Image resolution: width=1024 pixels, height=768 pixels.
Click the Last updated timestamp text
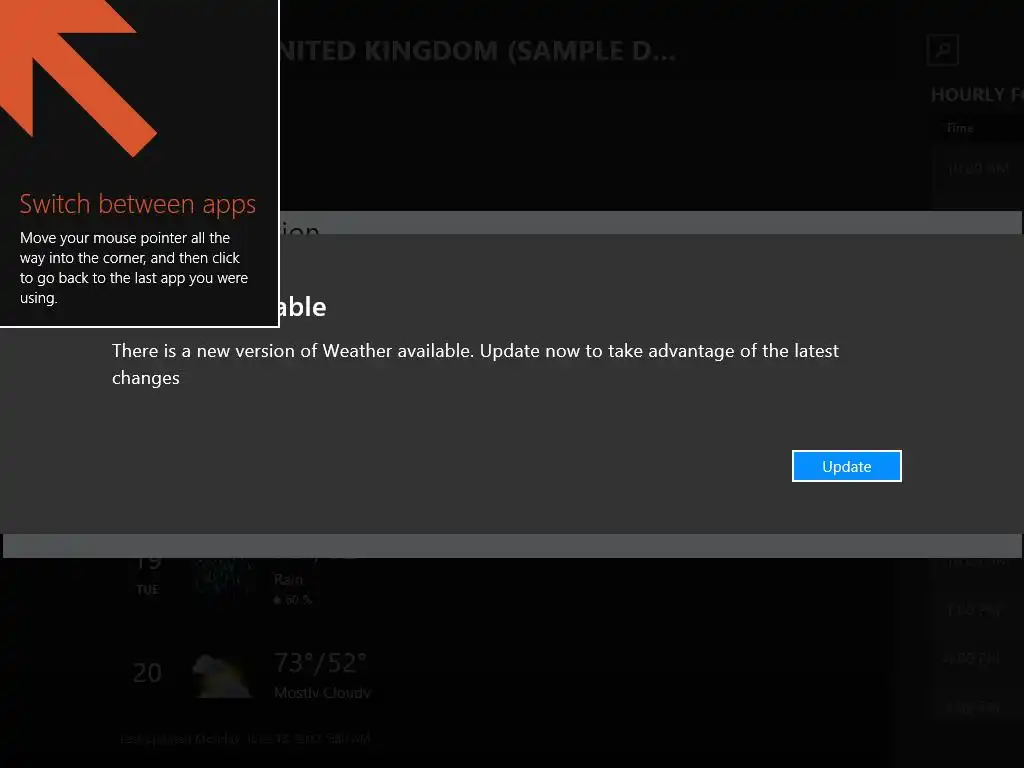click(x=246, y=739)
